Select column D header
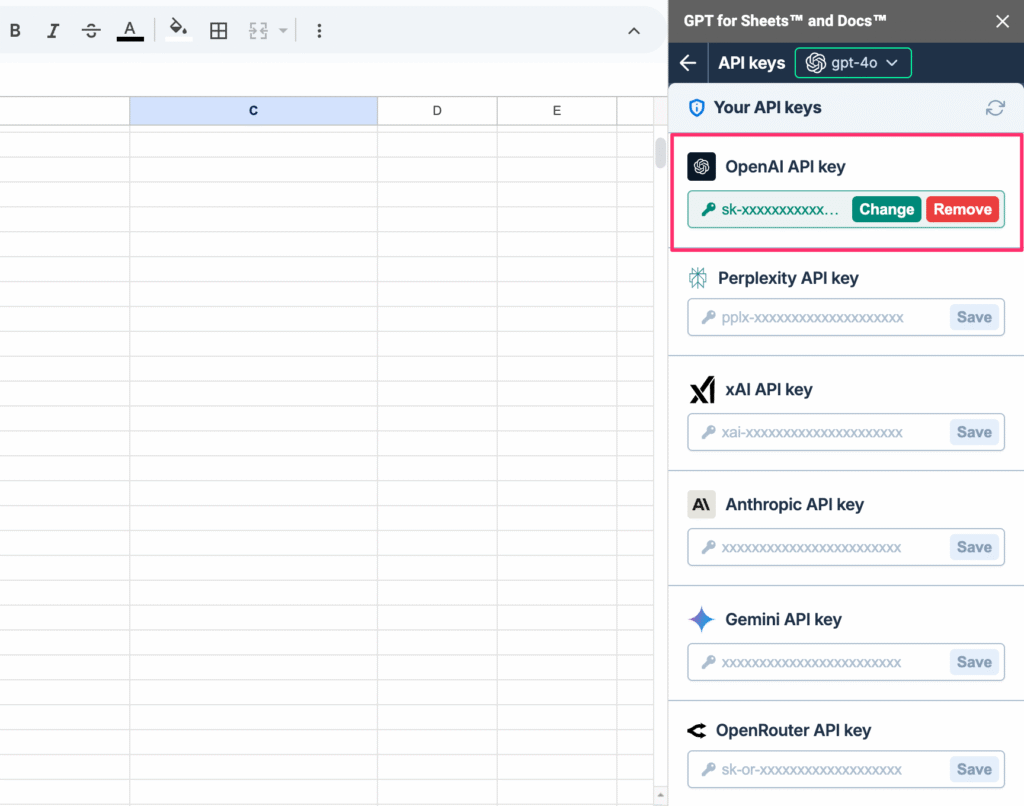 [x=437, y=110]
